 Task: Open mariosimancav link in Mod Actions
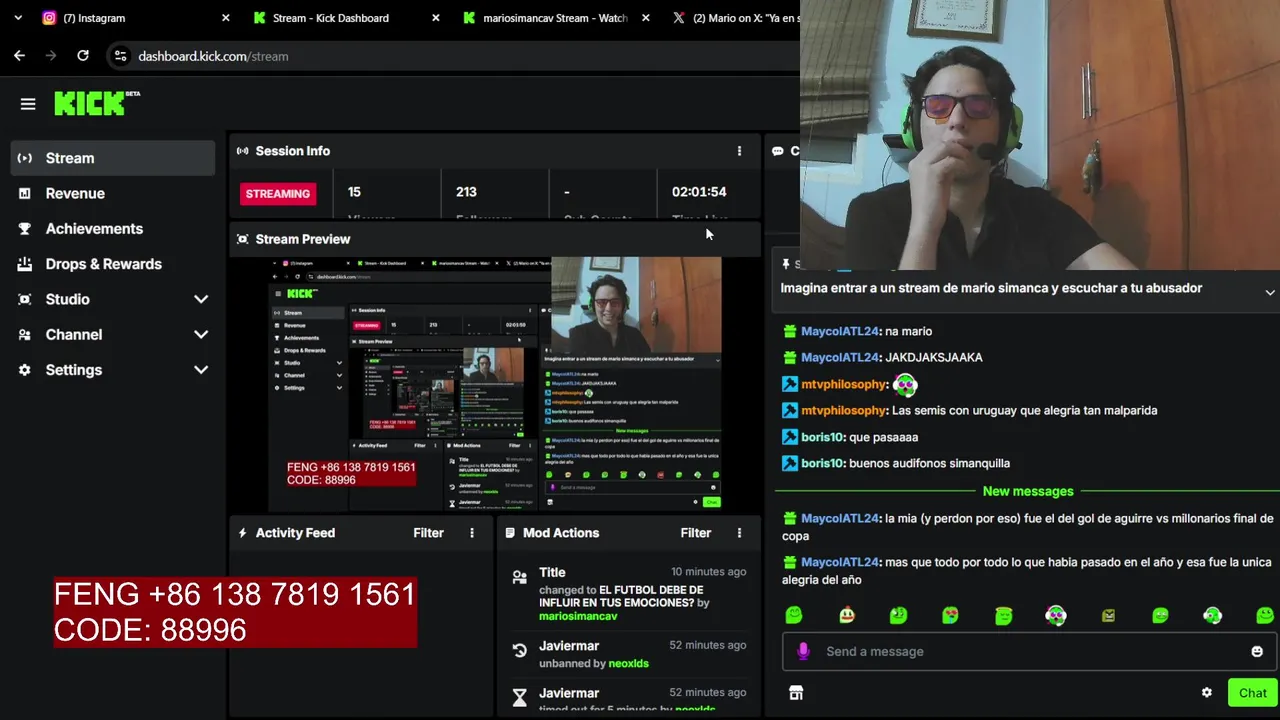pos(578,616)
